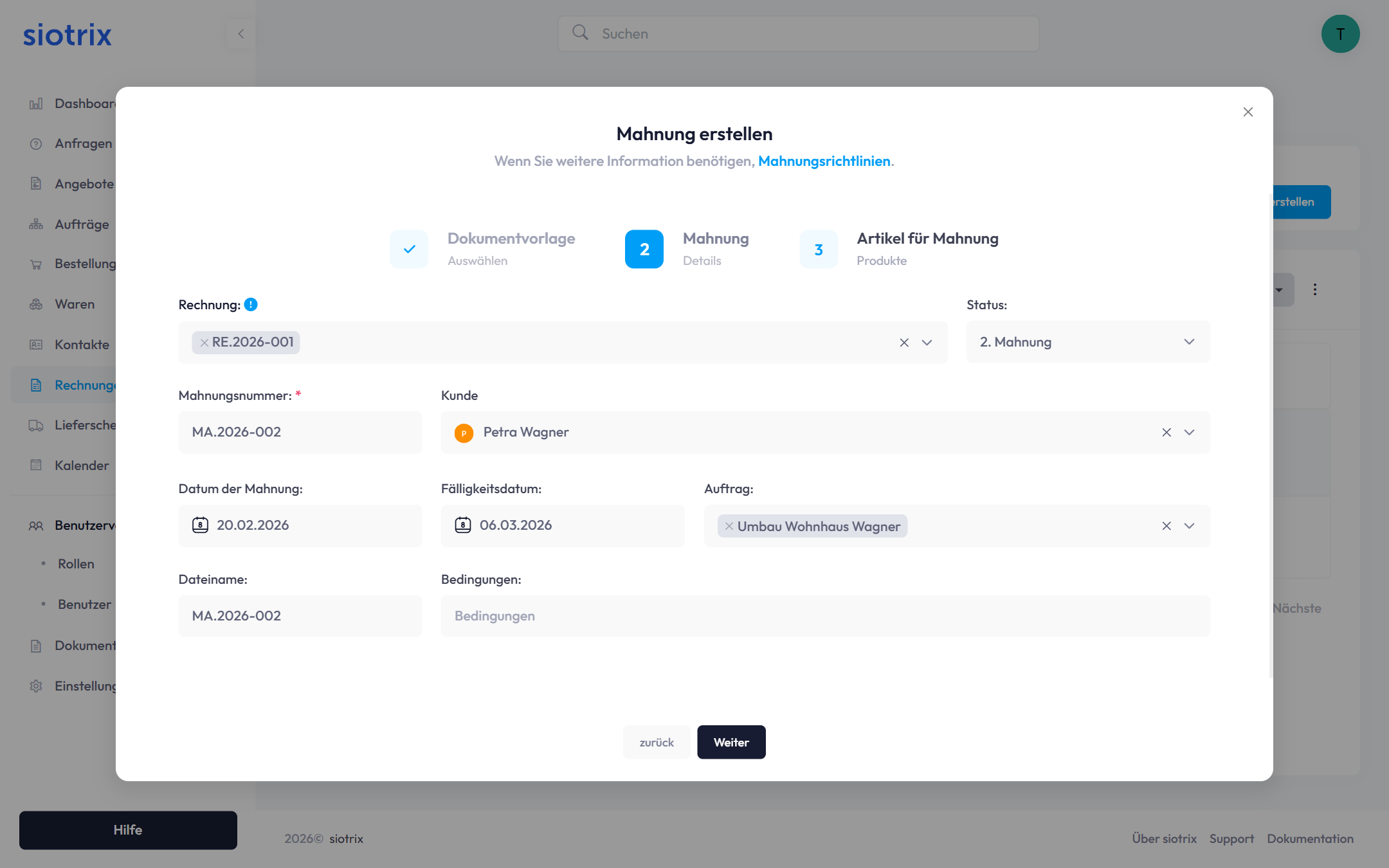Open calendar for Datum der Mahnung
The image size is (1389, 868).
tap(200, 525)
